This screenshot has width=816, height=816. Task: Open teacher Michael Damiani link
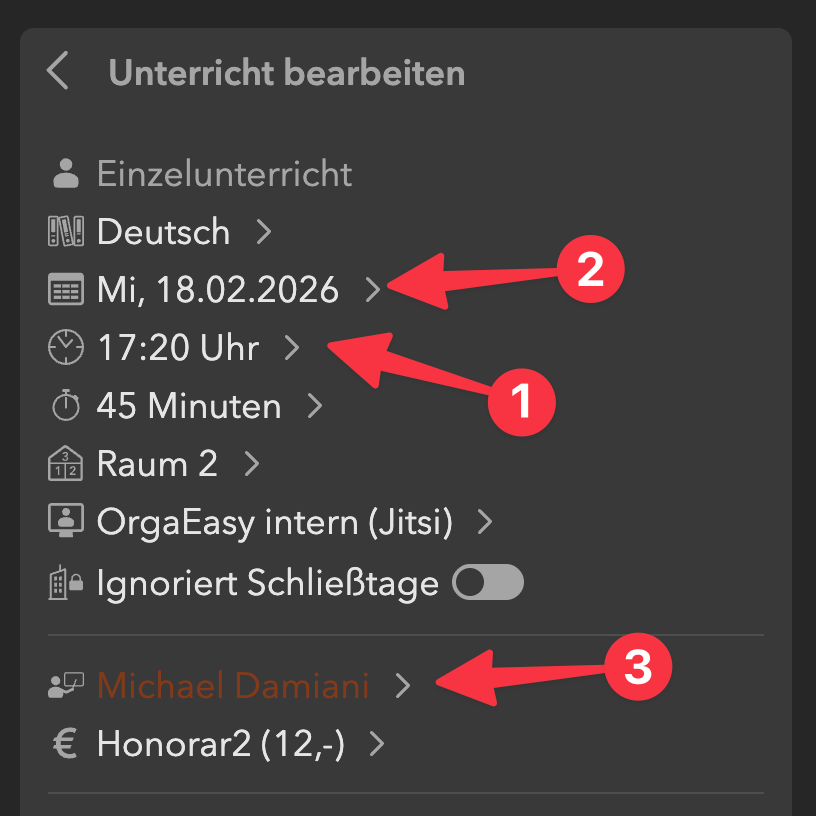coord(233,686)
